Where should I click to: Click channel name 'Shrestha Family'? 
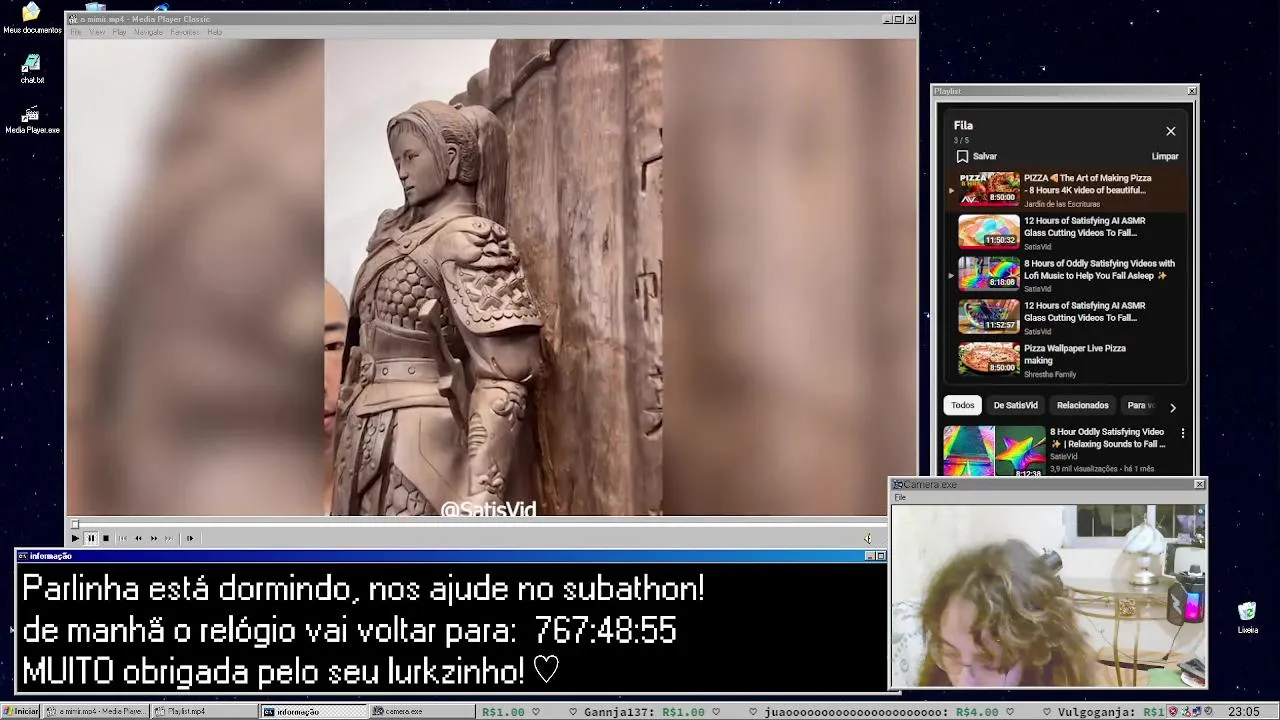[x=1050, y=374]
